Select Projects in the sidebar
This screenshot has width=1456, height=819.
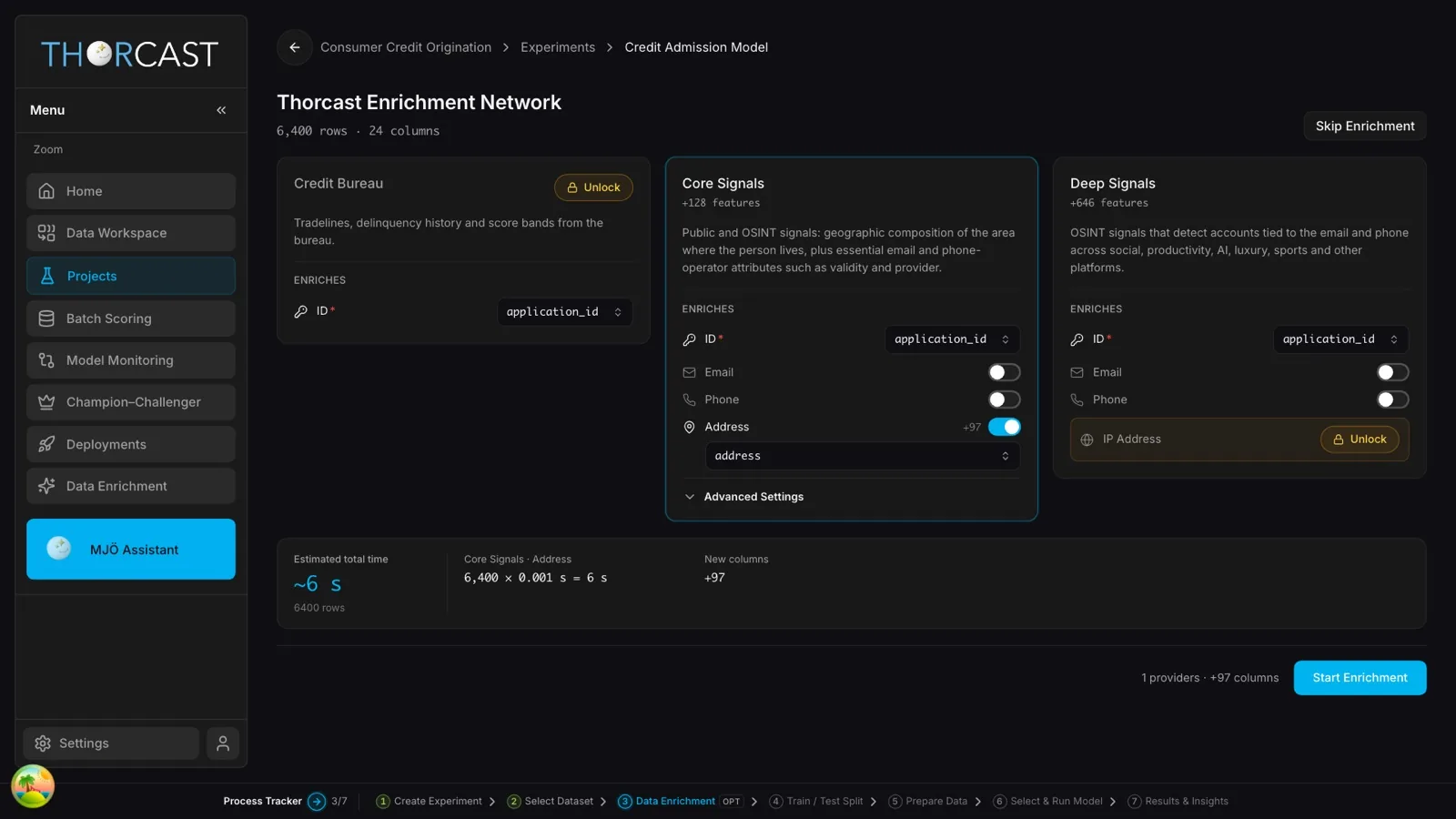click(x=131, y=276)
